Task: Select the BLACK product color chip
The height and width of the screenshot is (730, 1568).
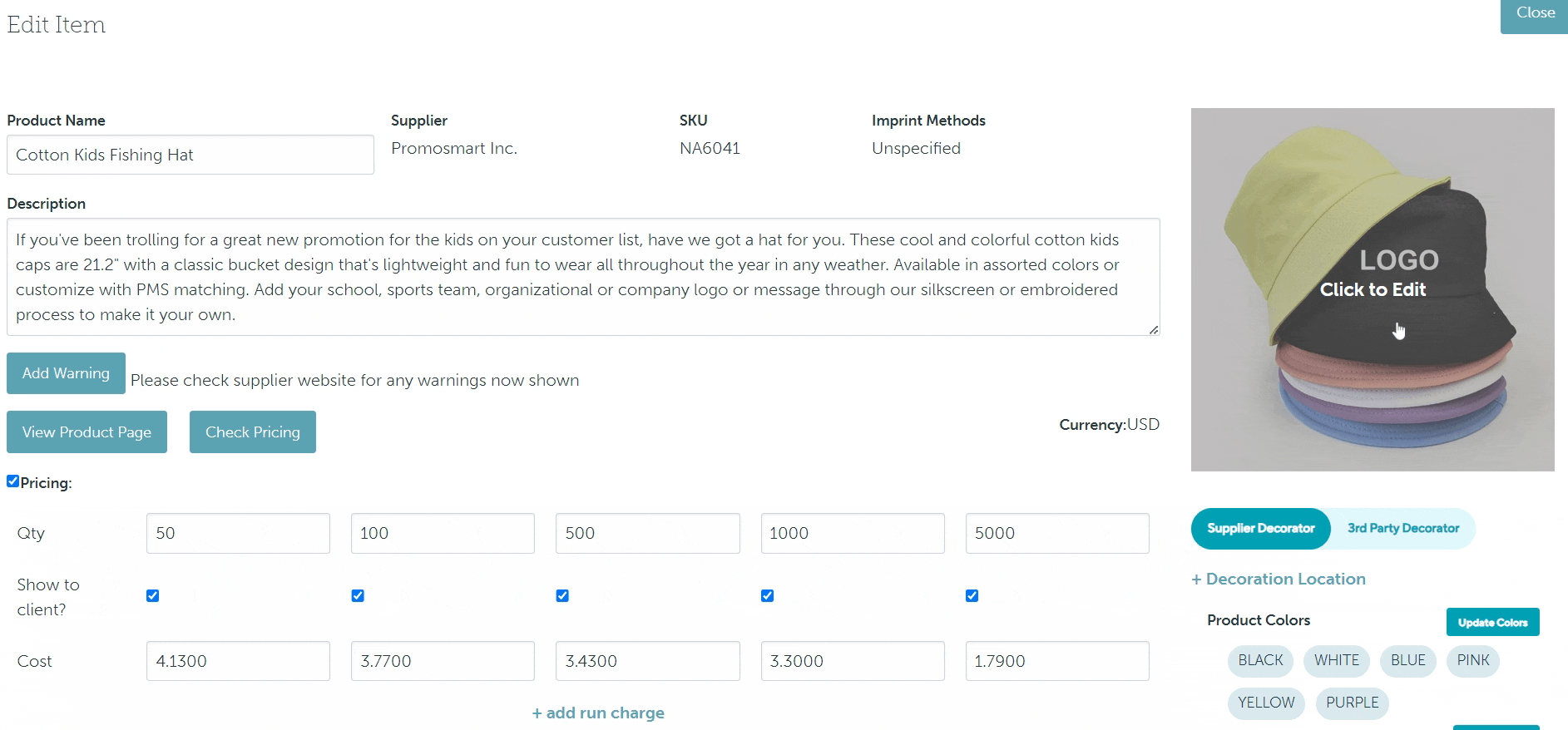Action: pyautogui.click(x=1260, y=661)
